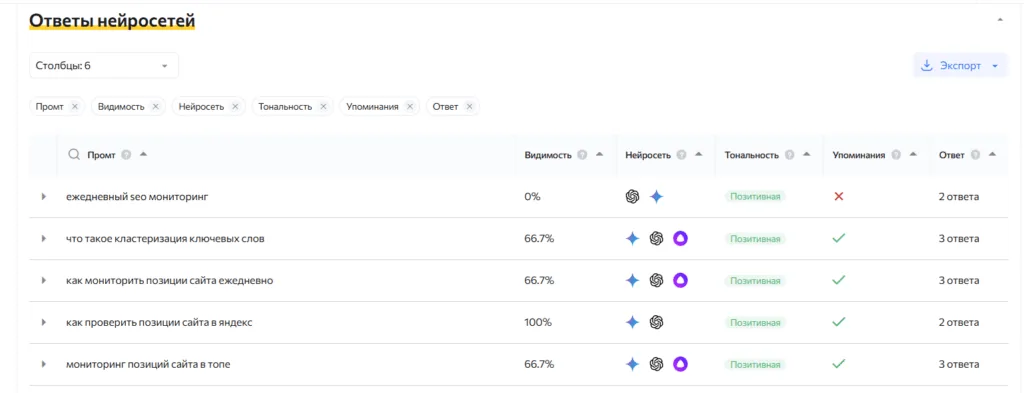
Task: Click green checkmark in позиции сайта в яндекс row
Action: click(x=839, y=322)
